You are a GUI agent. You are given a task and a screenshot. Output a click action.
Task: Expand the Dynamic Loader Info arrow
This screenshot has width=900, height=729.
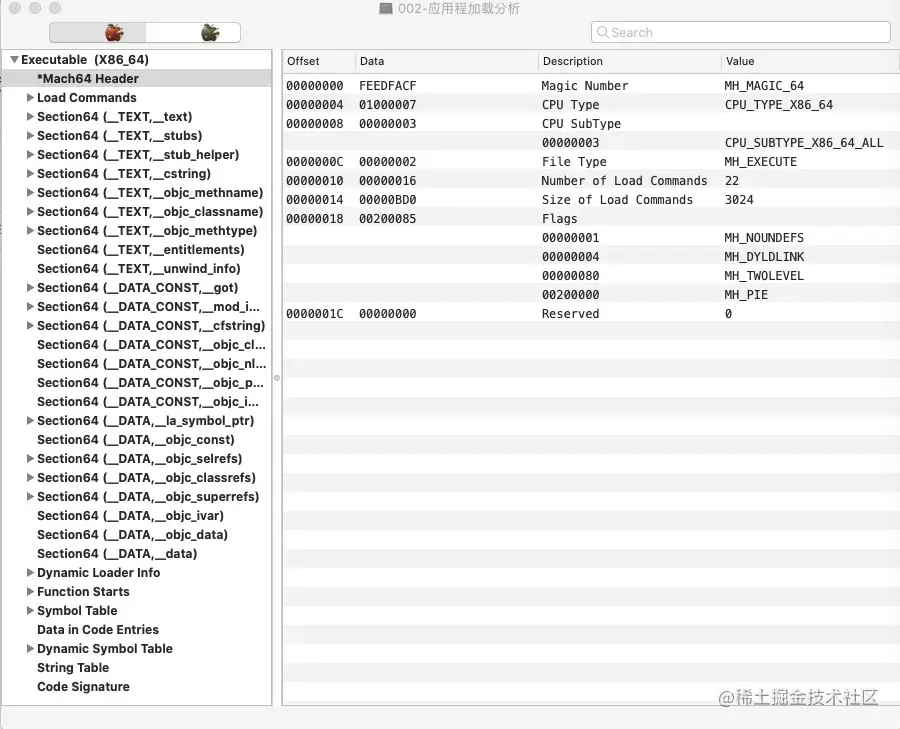[x=30, y=572]
